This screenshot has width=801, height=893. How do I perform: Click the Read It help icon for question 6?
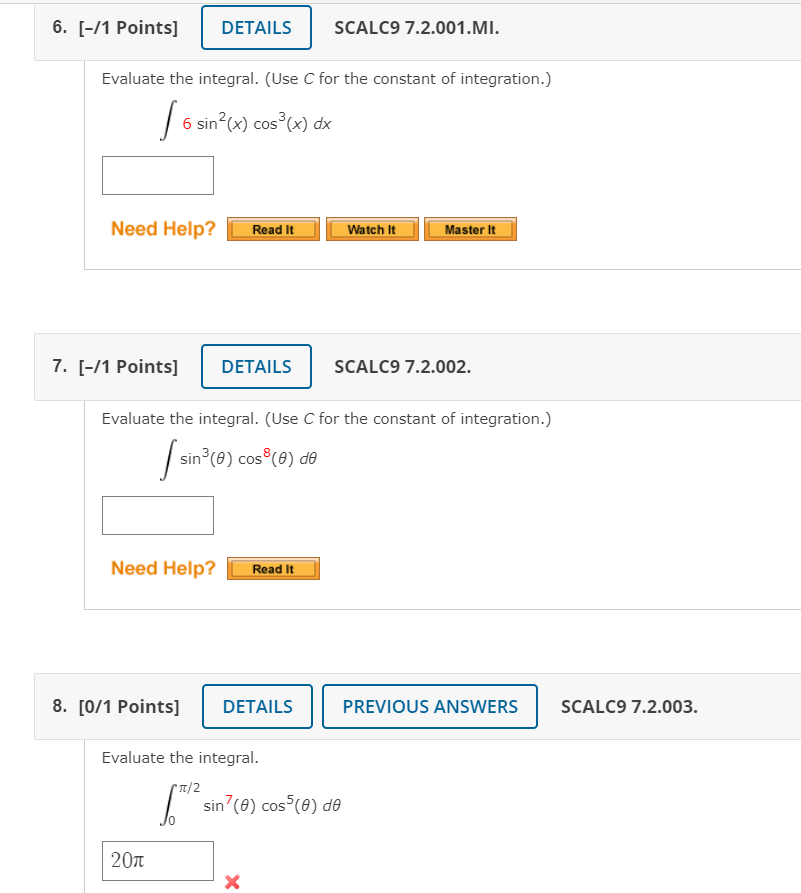click(273, 228)
